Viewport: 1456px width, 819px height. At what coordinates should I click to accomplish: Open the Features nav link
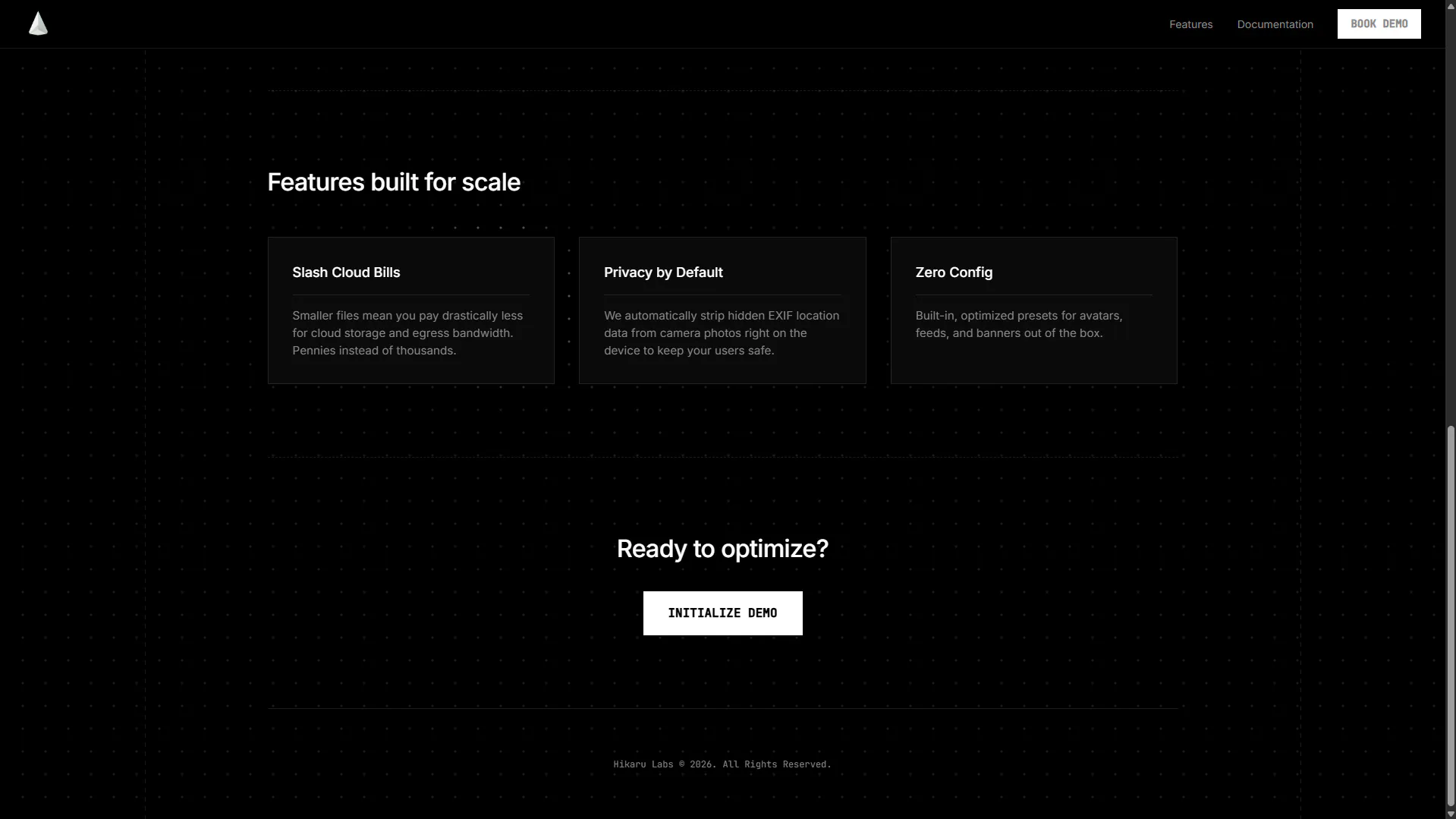pos(1190,24)
